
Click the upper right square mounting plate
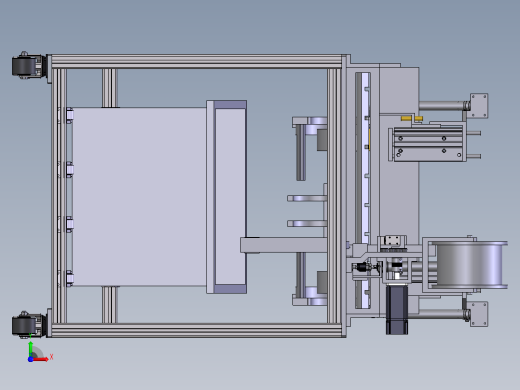tap(479, 106)
